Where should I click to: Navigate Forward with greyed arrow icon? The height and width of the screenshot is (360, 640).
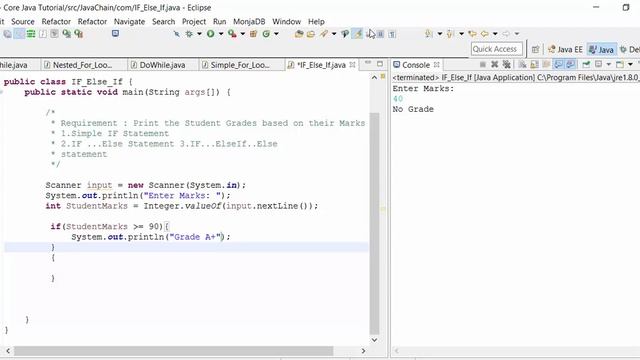tap(506, 34)
